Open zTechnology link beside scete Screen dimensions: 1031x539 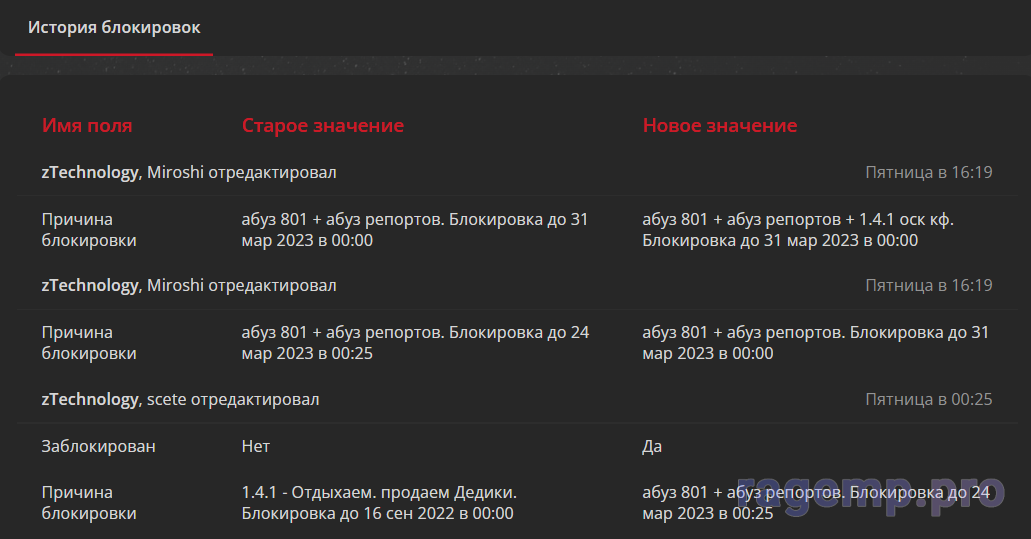click(x=89, y=400)
